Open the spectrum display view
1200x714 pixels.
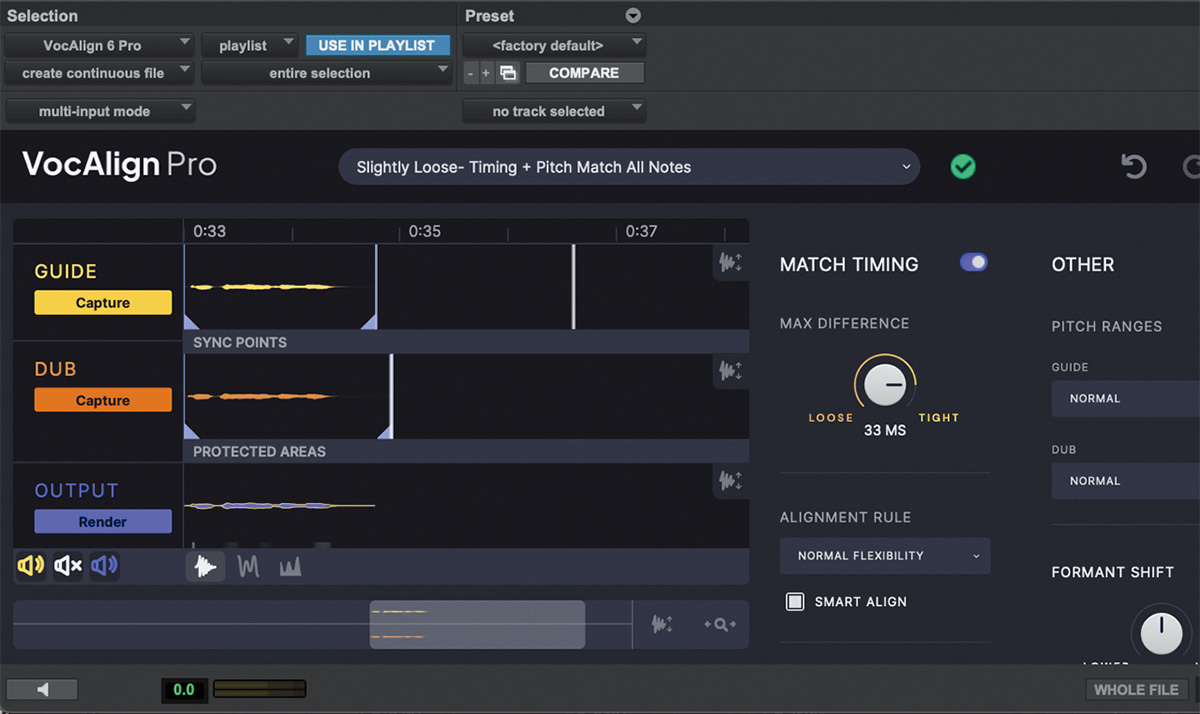[x=290, y=566]
